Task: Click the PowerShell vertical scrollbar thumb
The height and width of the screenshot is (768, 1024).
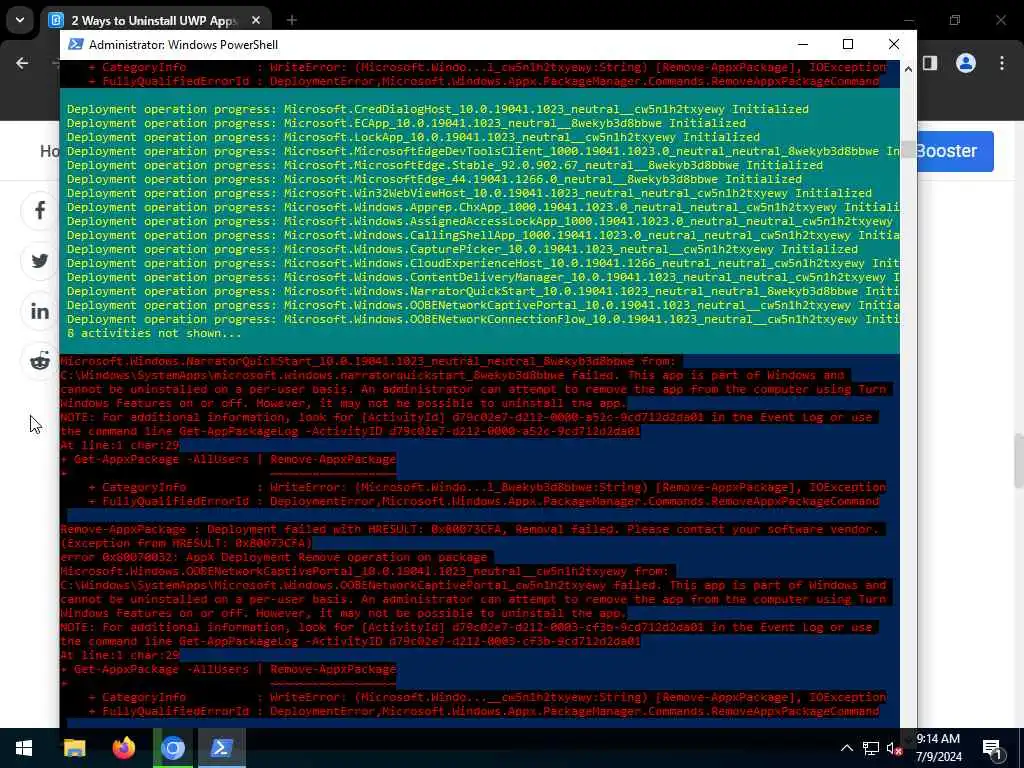Action: click(908, 150)
